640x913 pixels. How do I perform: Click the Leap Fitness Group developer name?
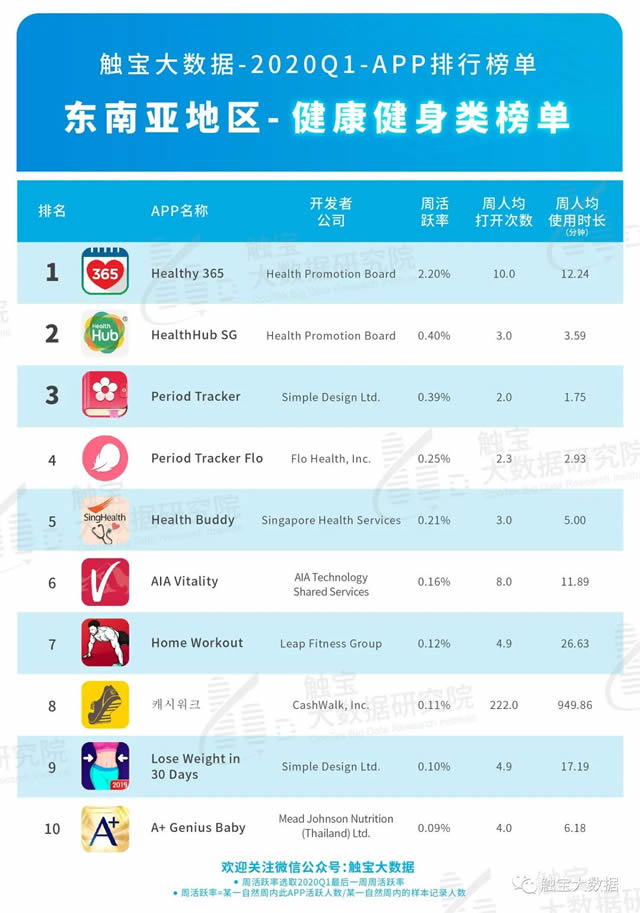[331, 644]
